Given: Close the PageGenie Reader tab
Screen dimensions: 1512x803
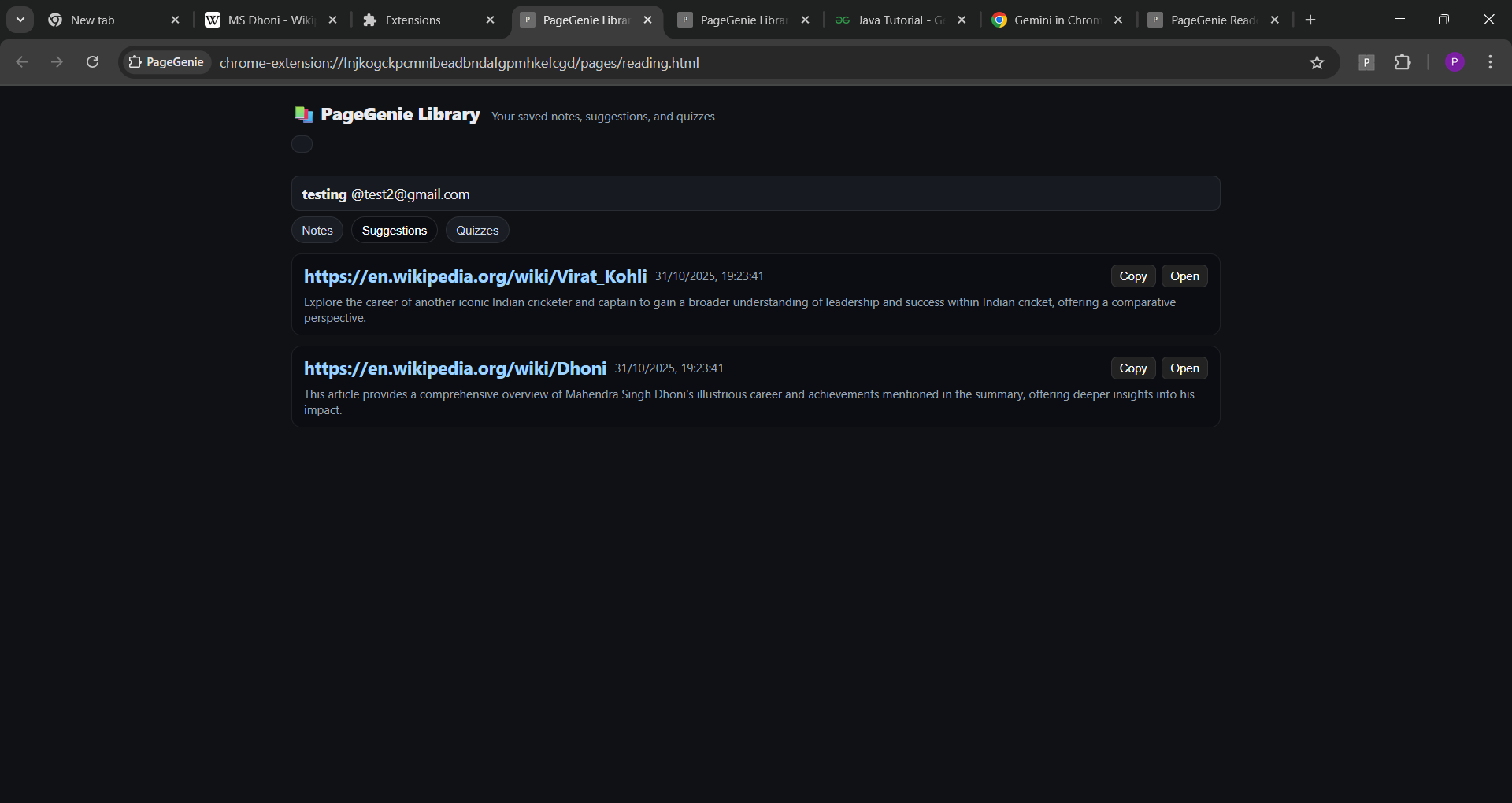Looking at the screenshot, I should pyautogui.click(x=1275, y=20).
